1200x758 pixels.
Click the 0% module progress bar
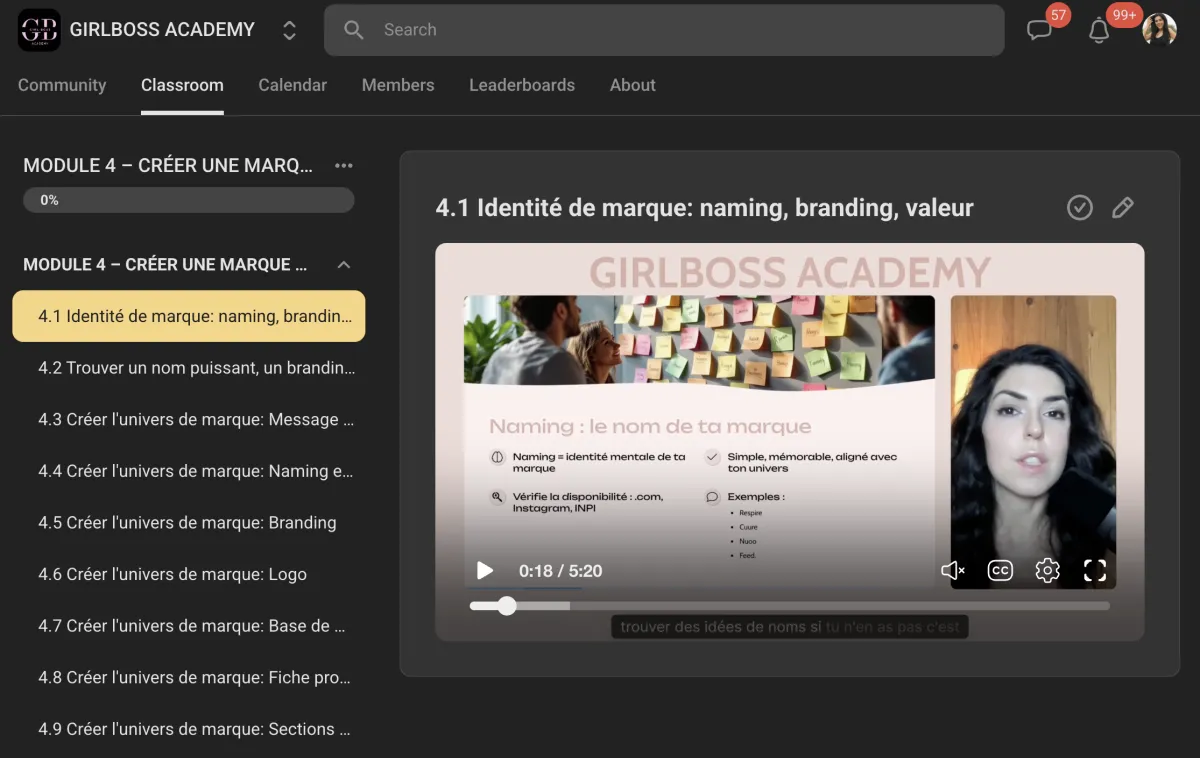point(189,200)
